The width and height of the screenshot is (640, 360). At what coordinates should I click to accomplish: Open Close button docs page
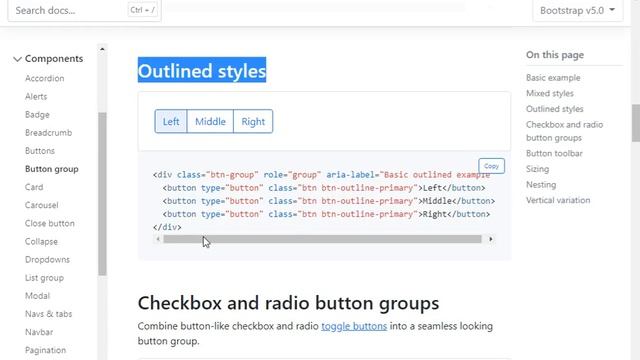[x=49, y=223]
